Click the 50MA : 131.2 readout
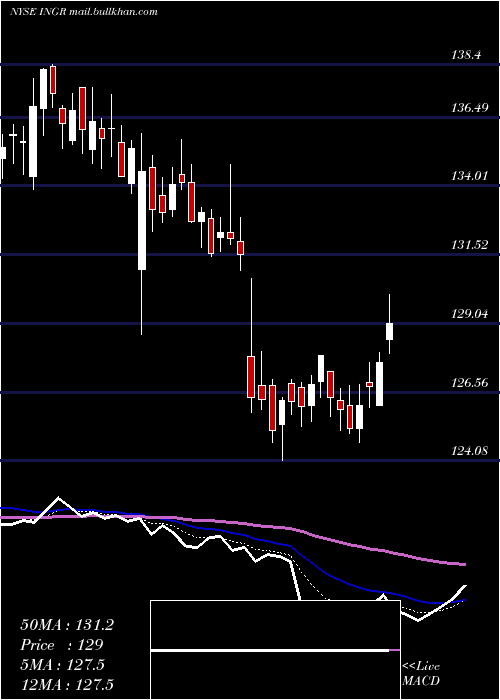The height and width of the screenshot is (700, 500). 67,625
